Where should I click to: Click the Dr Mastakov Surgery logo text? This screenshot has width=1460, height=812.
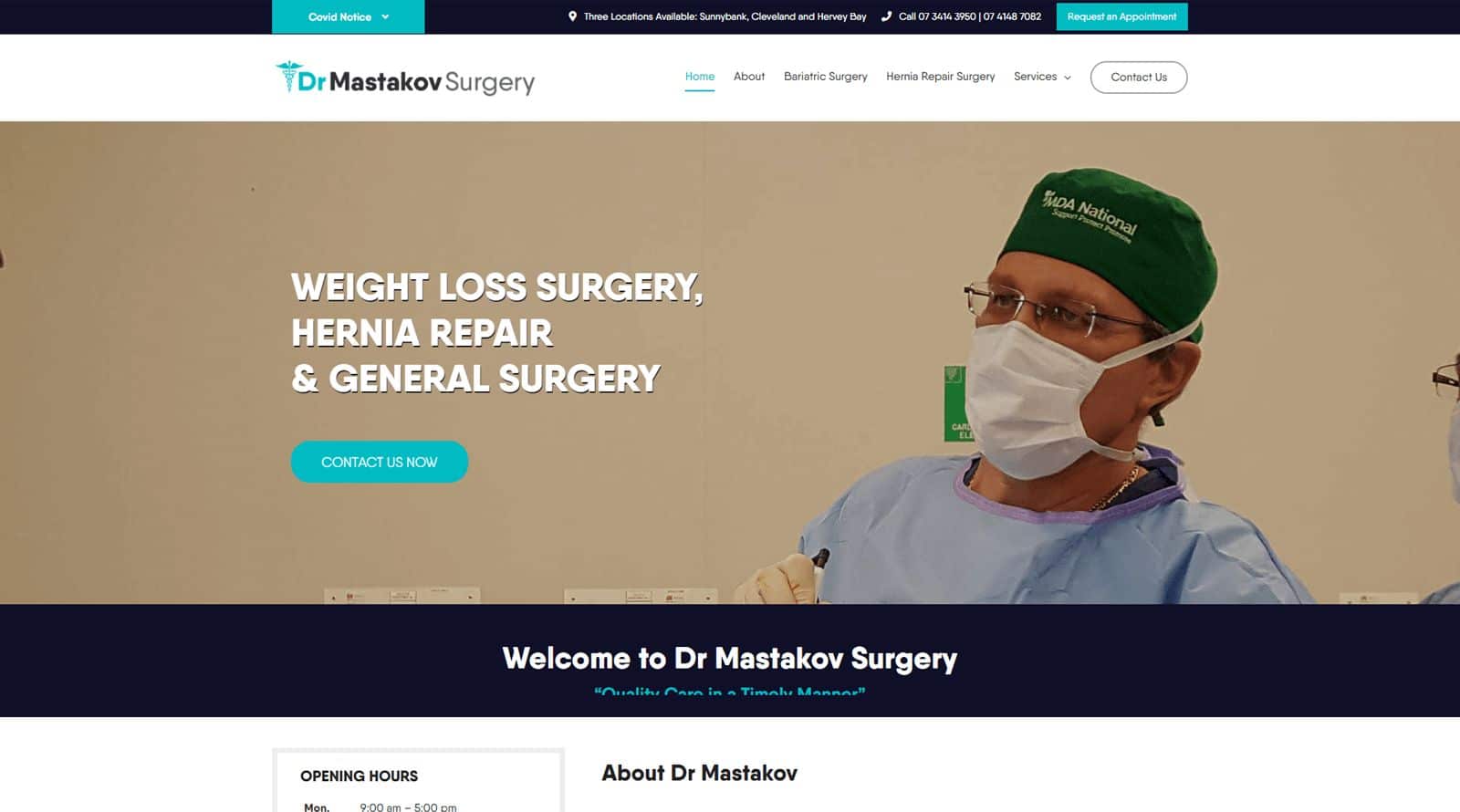click(417, 82)
